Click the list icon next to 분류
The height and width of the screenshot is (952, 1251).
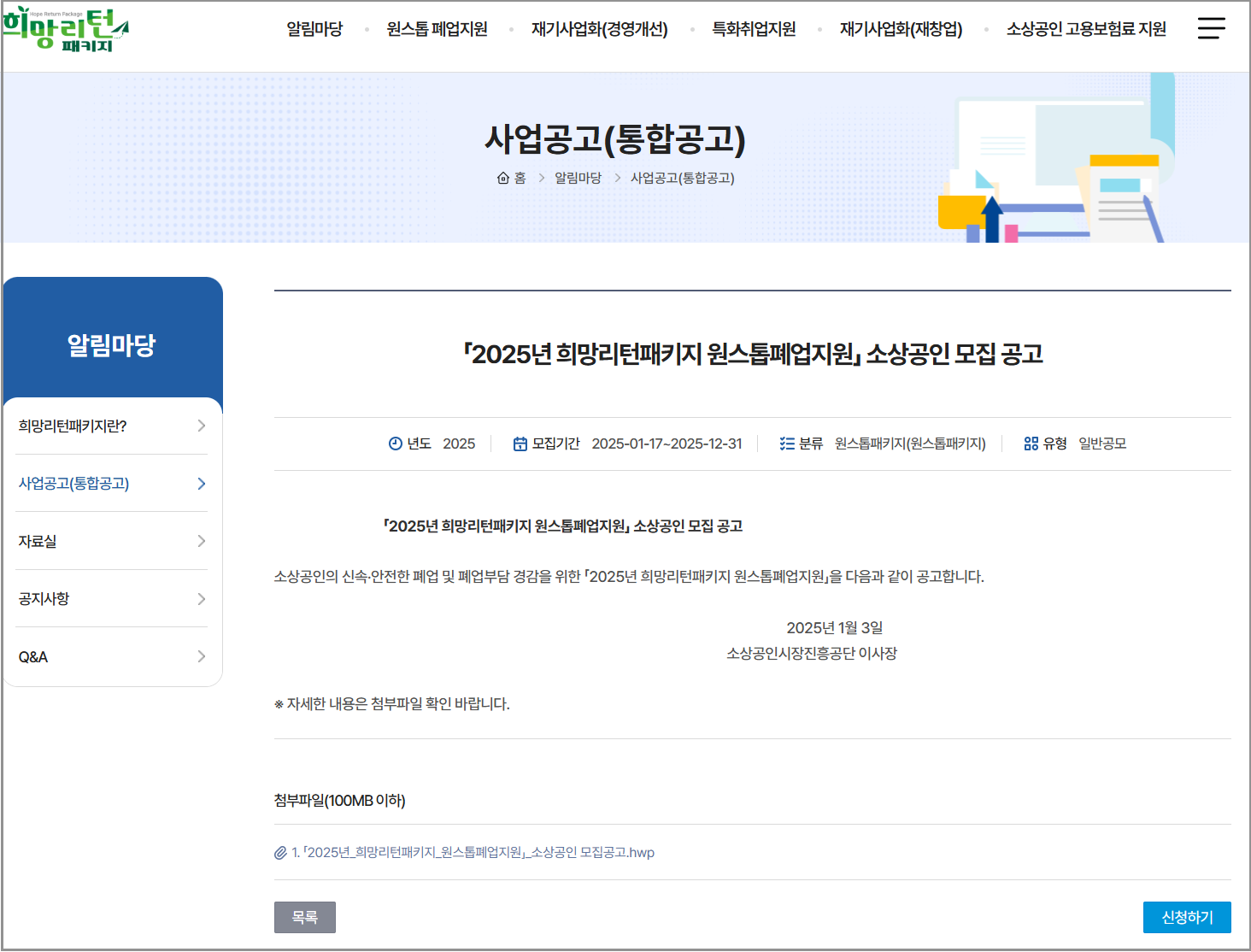click(787, 444)
